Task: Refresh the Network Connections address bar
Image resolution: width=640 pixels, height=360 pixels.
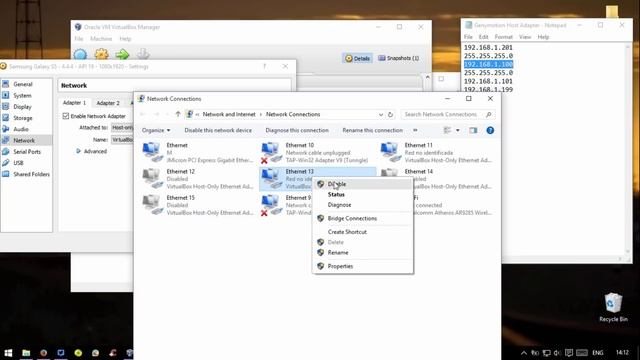Action: coord(390,114)
